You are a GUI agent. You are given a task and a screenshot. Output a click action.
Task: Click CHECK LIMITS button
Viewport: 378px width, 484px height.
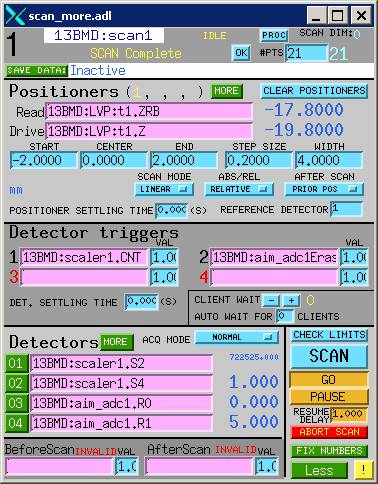(x=329, y=335)
